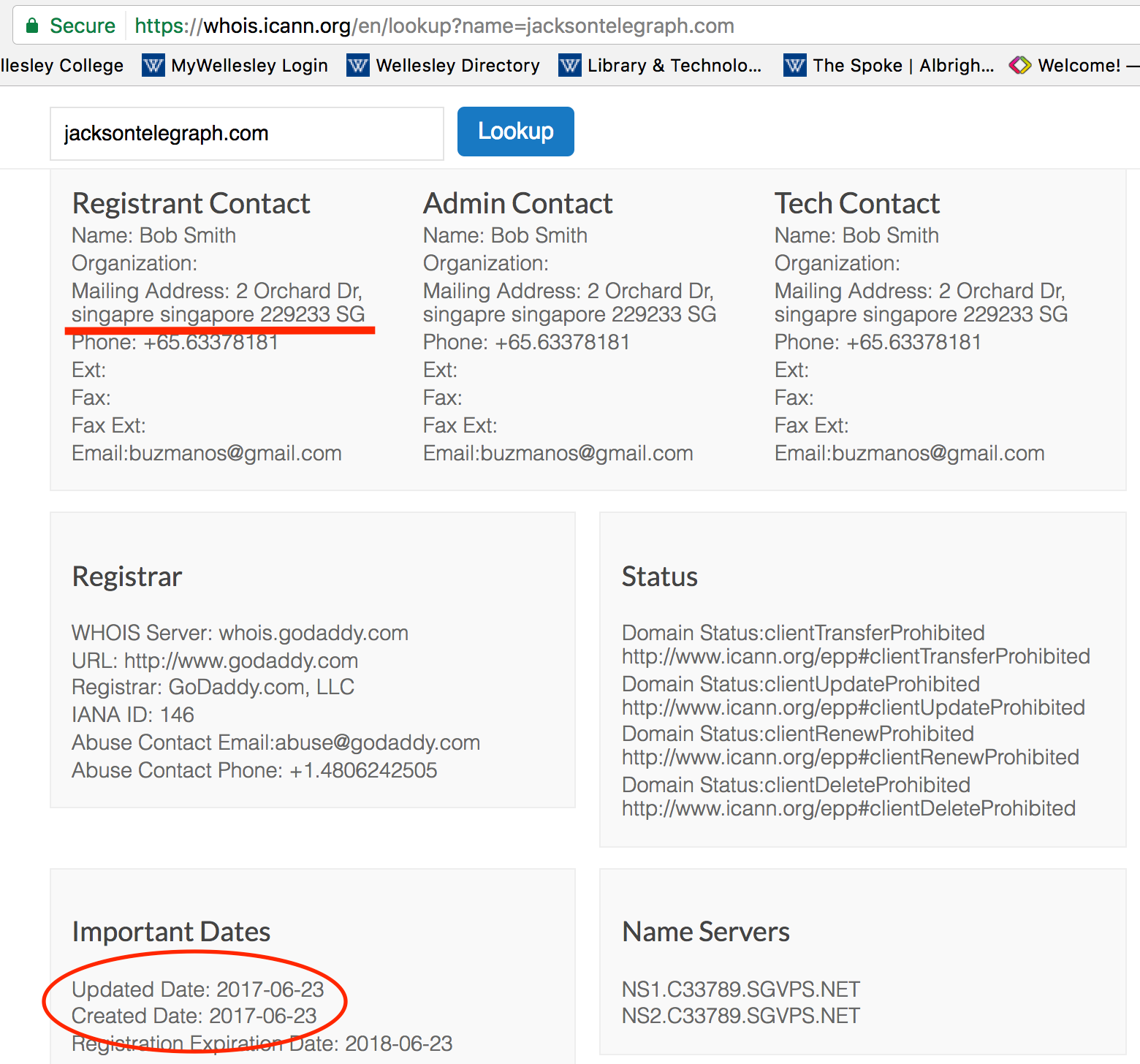The height and width of the screenshot is (1064, 1140).
Task: Click the Admin Contact heading
Action: point(517,203)
